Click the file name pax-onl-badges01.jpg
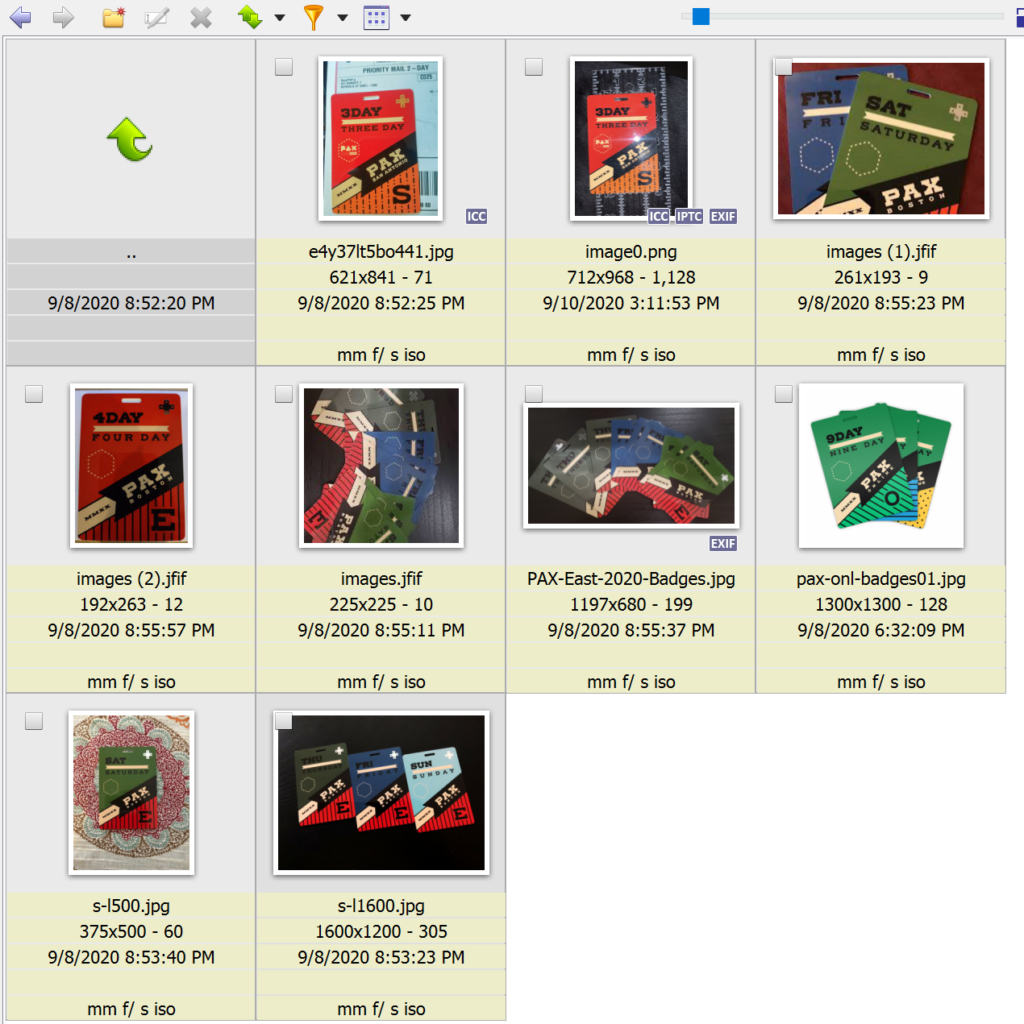The image size is (1024, 1024). click(x=881, y=579)
